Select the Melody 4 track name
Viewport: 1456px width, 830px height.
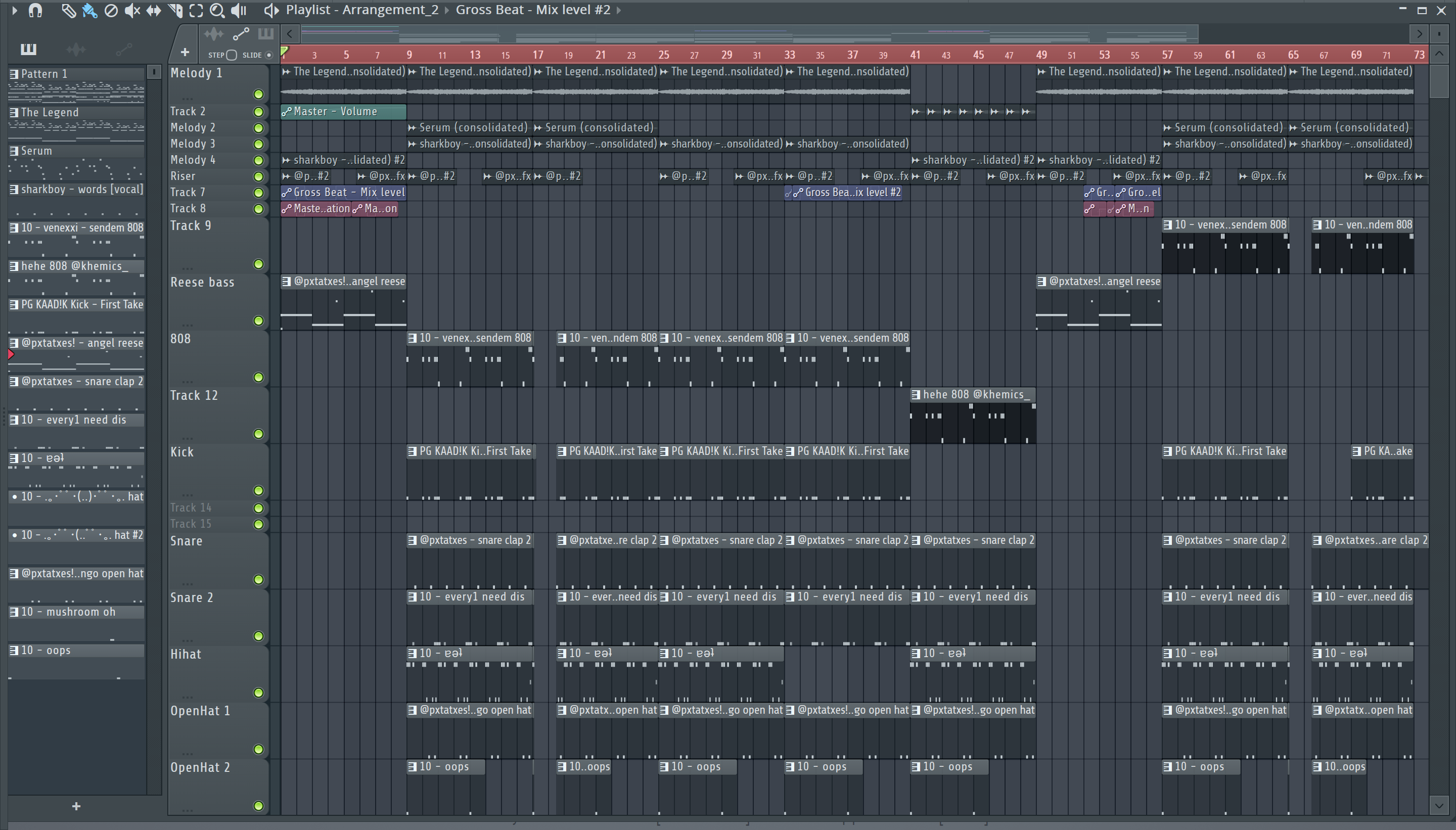pos(193,160)
